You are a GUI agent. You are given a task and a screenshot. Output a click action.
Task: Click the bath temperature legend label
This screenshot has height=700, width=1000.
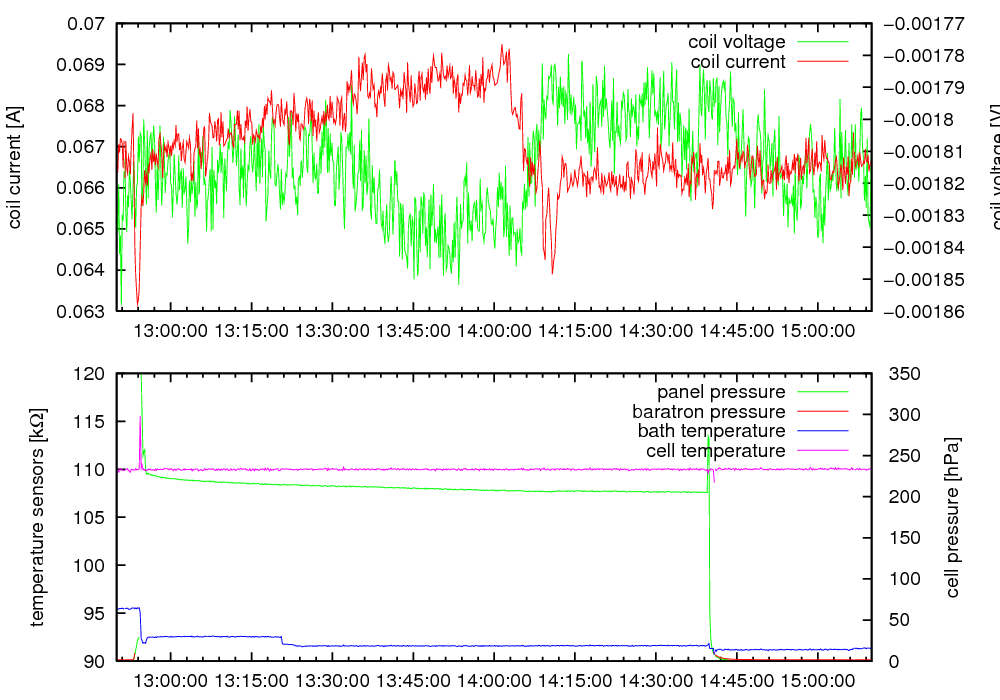click(711, 431)
